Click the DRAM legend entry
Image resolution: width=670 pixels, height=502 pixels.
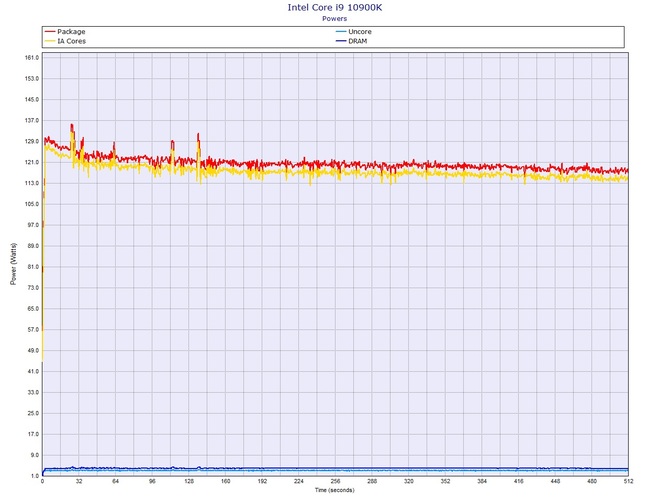pos(352,41)
